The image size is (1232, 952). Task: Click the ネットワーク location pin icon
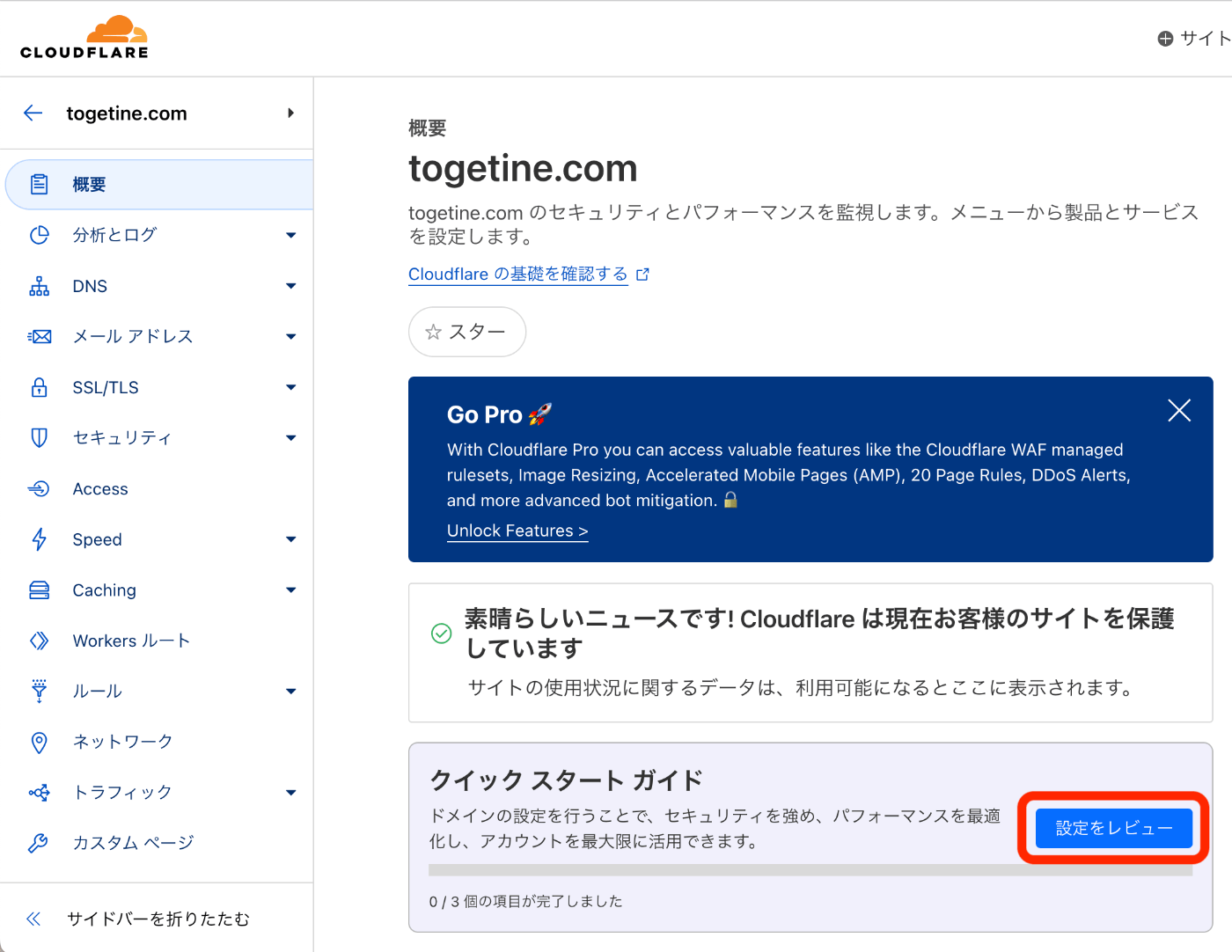(x=40, y=742)
